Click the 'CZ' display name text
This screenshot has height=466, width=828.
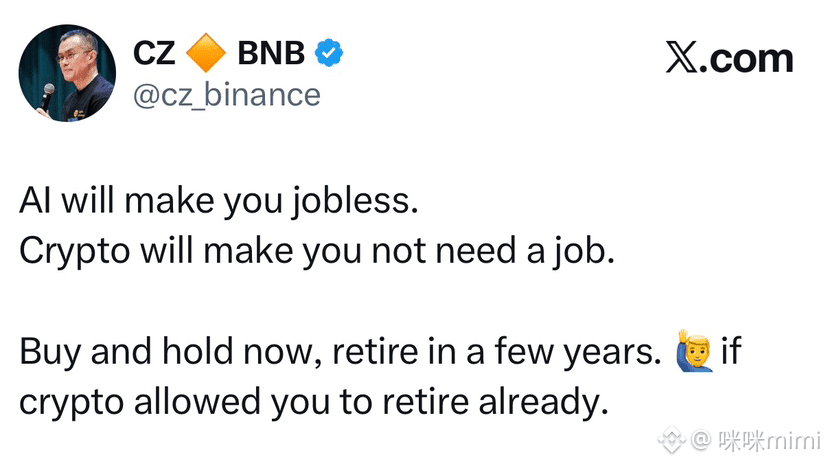[x=154, y=53]
